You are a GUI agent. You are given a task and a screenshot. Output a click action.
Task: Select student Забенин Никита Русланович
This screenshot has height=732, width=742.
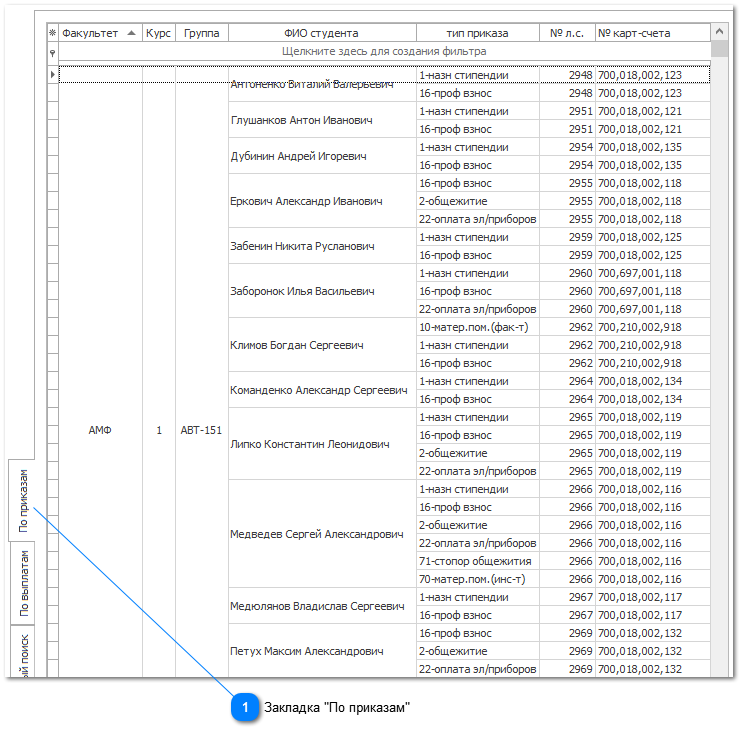[322, 246]
